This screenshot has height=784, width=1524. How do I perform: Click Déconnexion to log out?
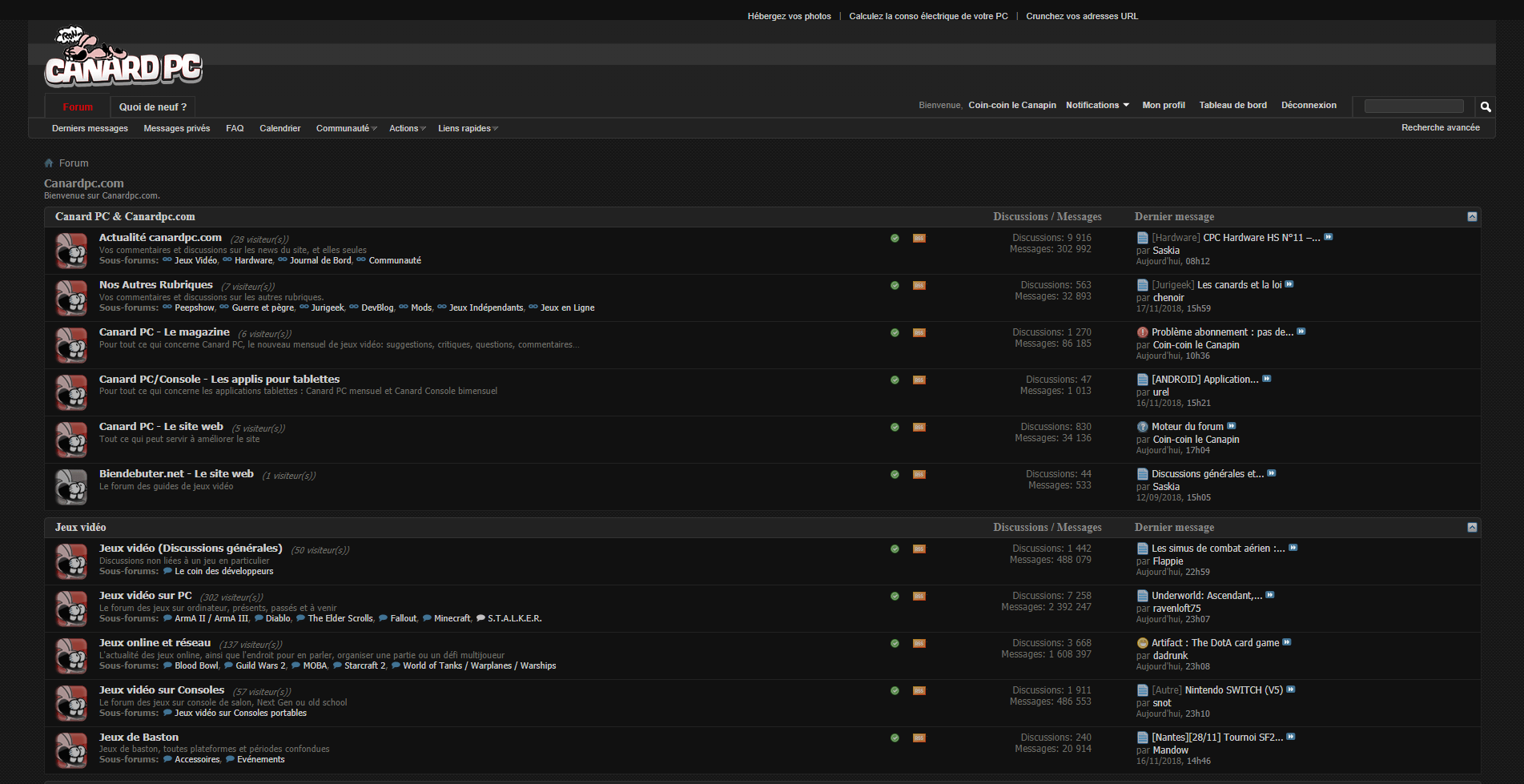pyautogui.click(x=1309, y=105)
